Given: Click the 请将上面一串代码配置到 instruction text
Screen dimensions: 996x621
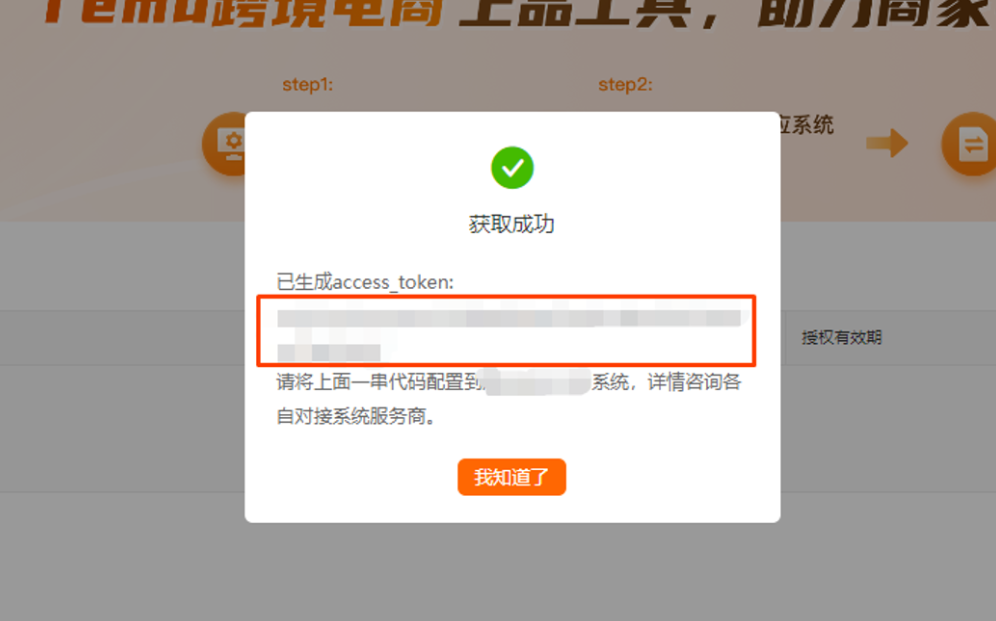Looking at the screenshot, I should 380,382.
